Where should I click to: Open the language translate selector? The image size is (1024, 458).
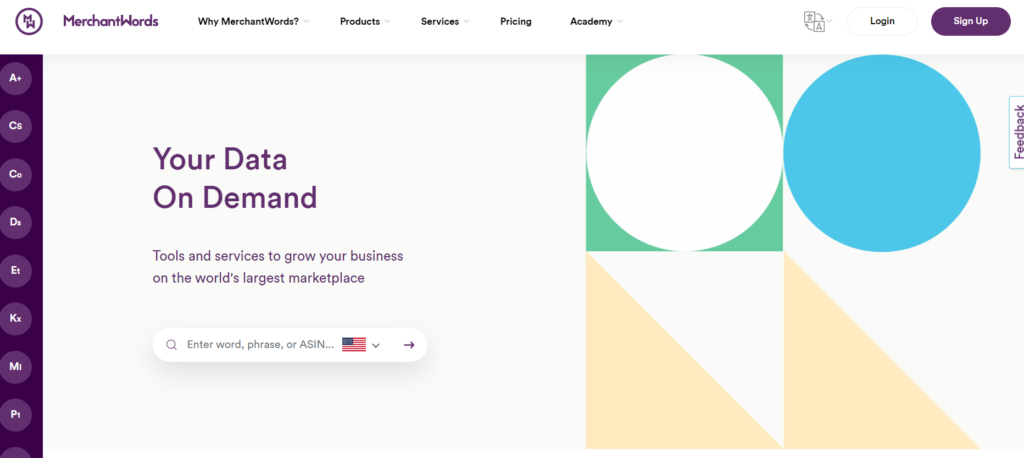[818, 21]
